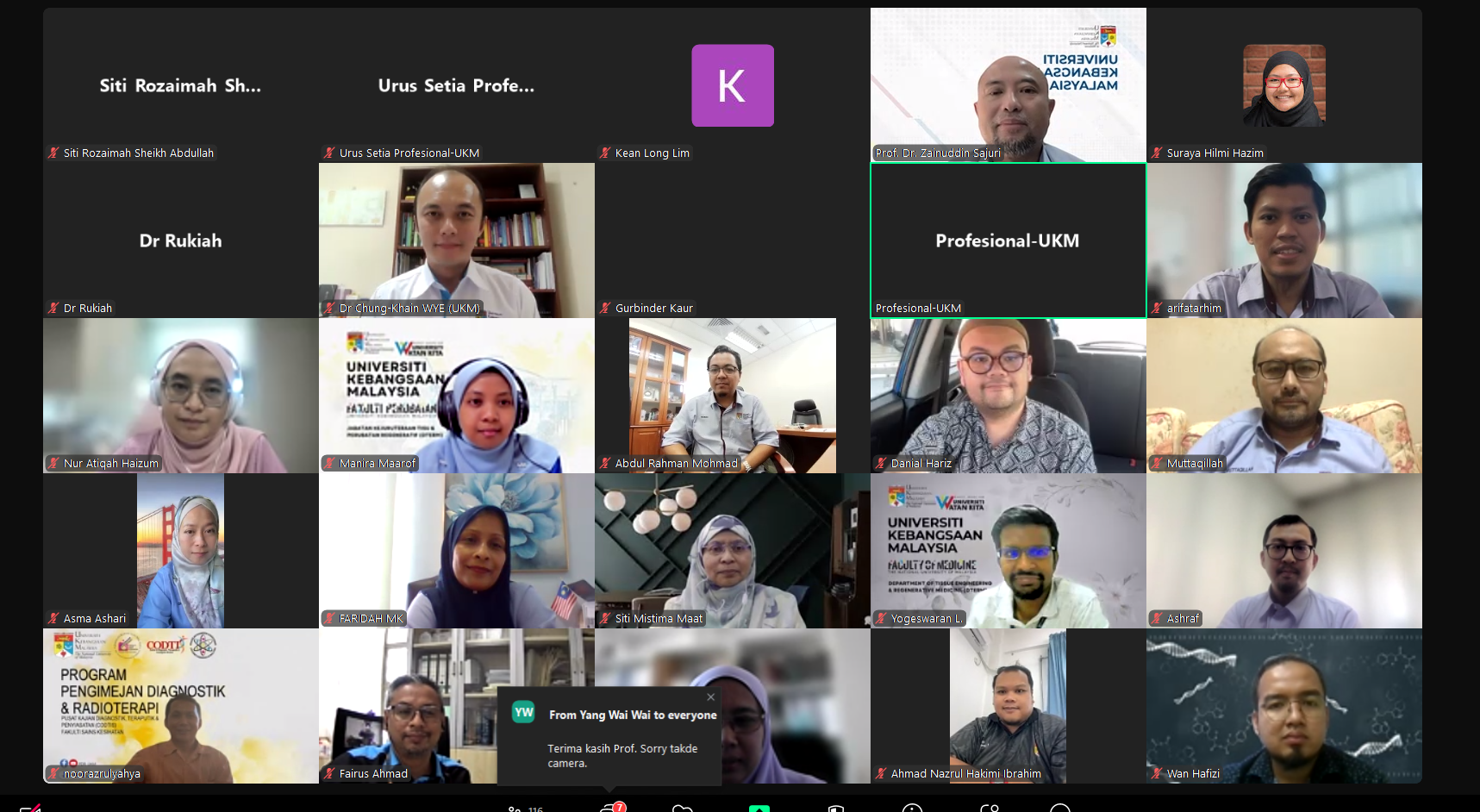Click muted mic icon beside Gurbinder Kaur
The width and height of the screenshot is (1480, 812).
click(x=606, y=308)
